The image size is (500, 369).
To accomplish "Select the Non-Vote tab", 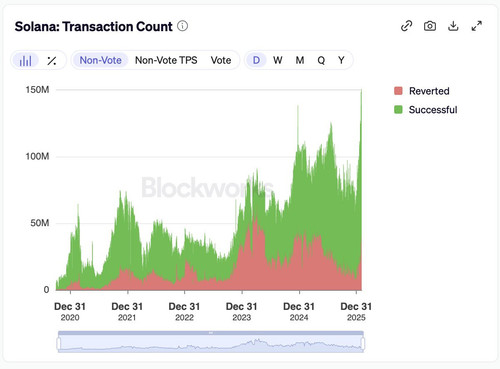I will (x=100, y=60).
